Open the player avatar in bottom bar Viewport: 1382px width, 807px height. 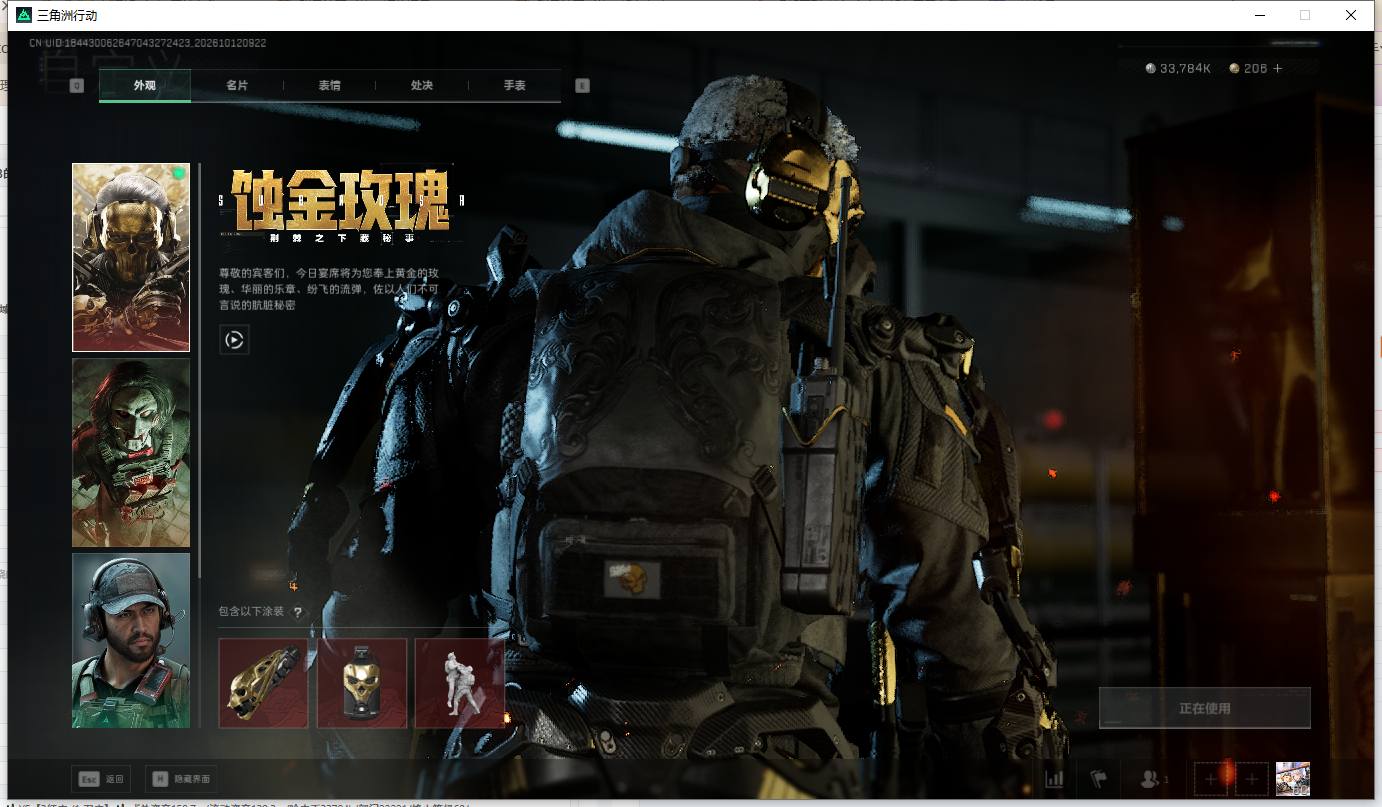click(x=1293, y=779)
